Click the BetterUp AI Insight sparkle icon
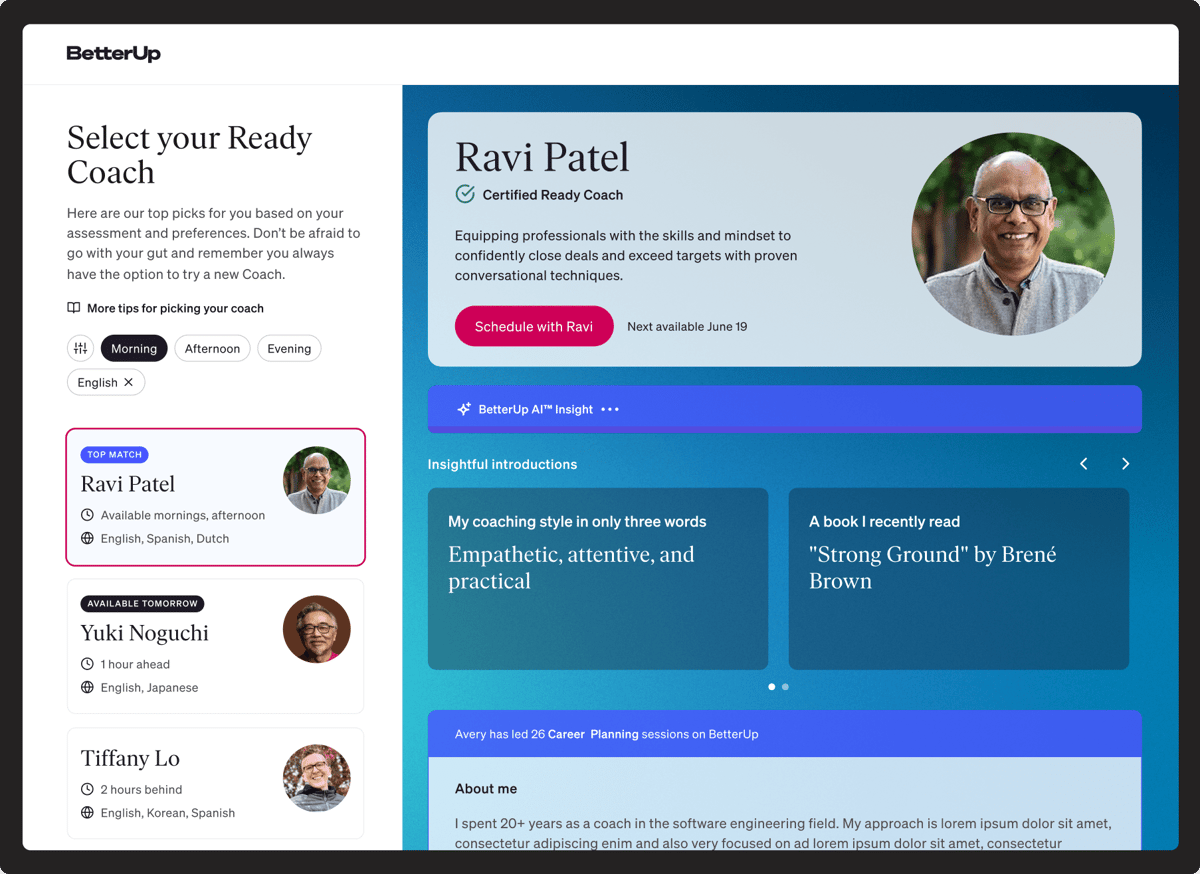1200x874 pixels. click(464, 409)
